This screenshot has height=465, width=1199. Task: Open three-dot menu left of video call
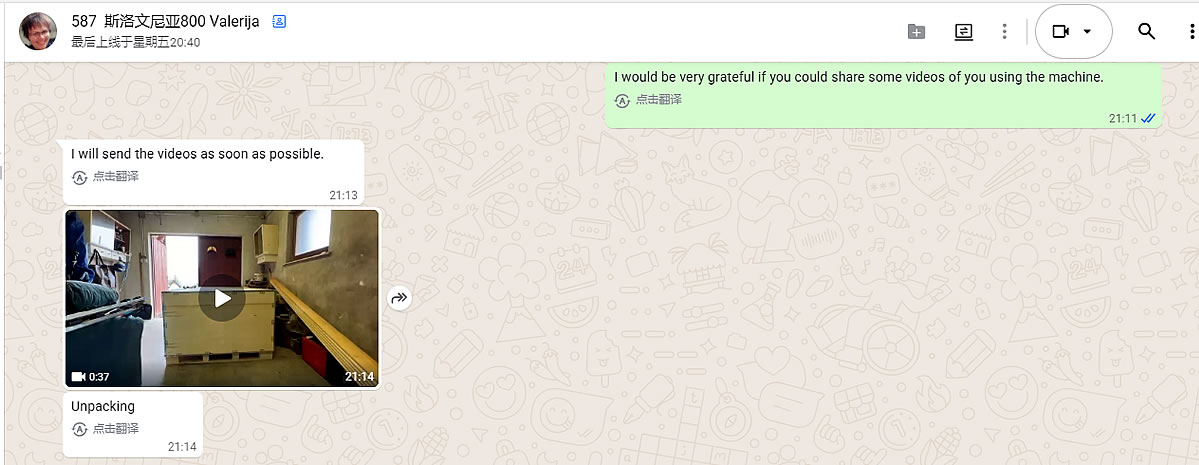1005,31
